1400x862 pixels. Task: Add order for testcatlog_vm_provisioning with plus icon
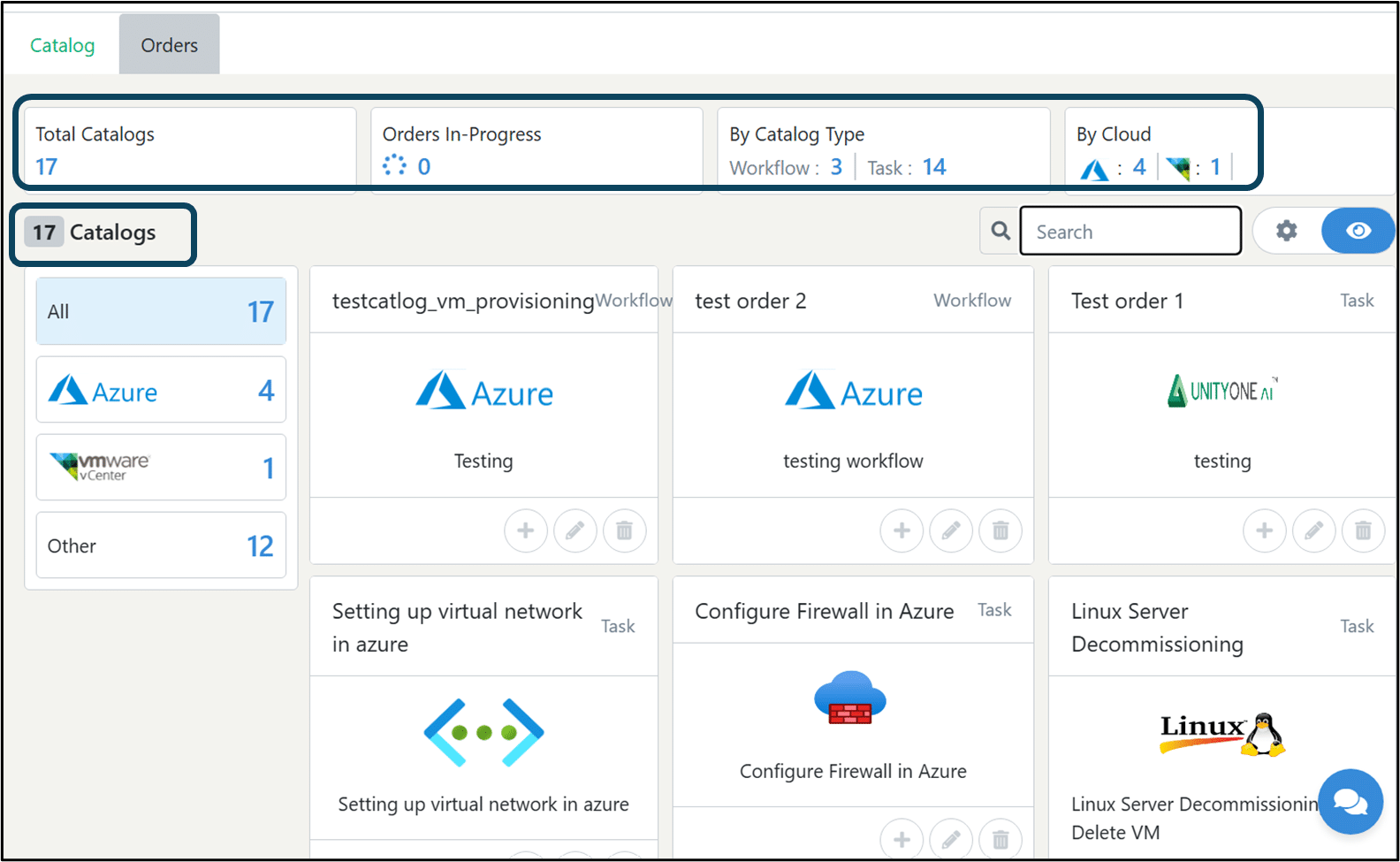click(x=526, y=530)
